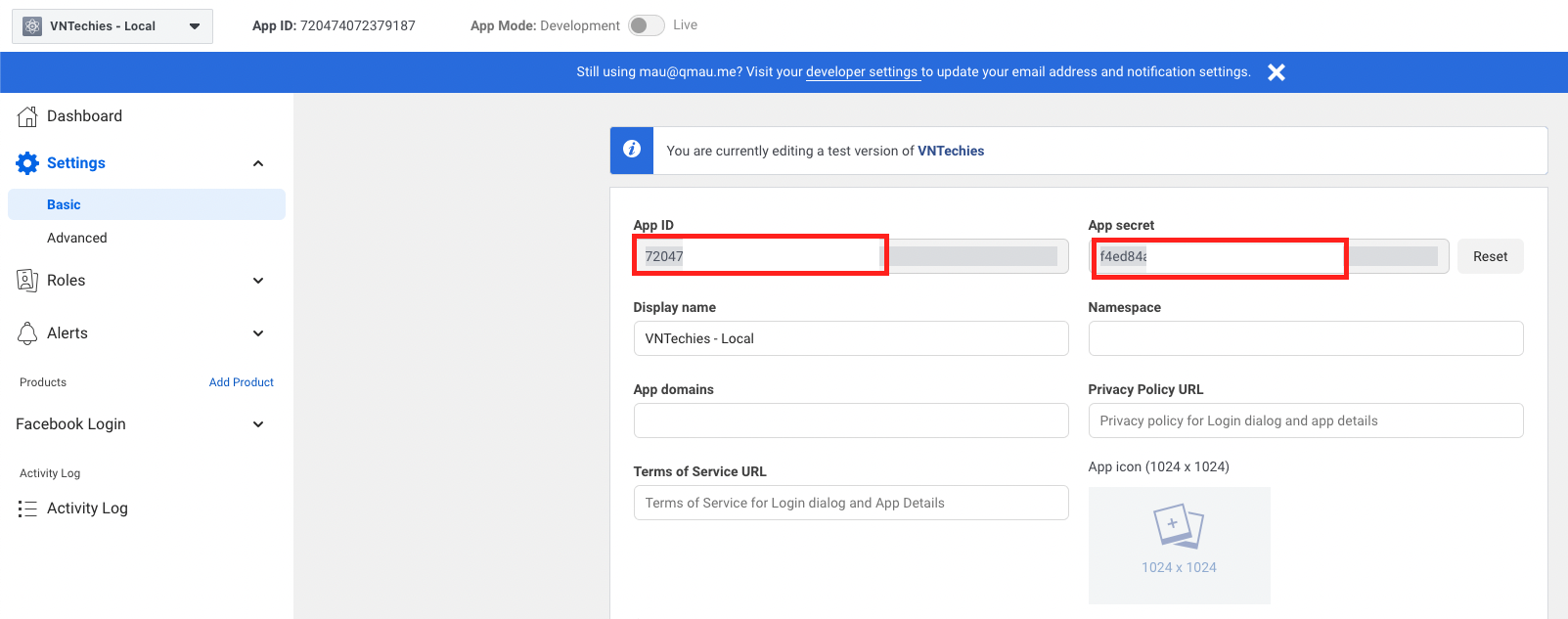Open the Advanced settings menu item

[x=77, y=238]
